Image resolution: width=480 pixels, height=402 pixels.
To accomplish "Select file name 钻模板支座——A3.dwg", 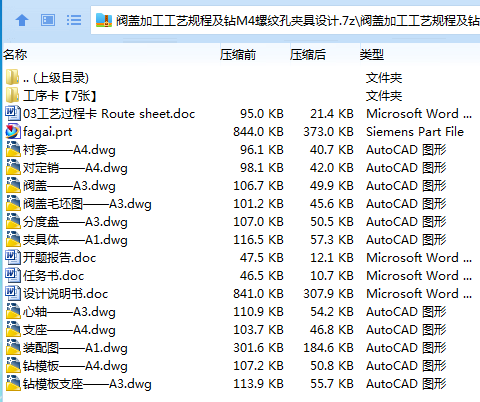I will (87, 384).
